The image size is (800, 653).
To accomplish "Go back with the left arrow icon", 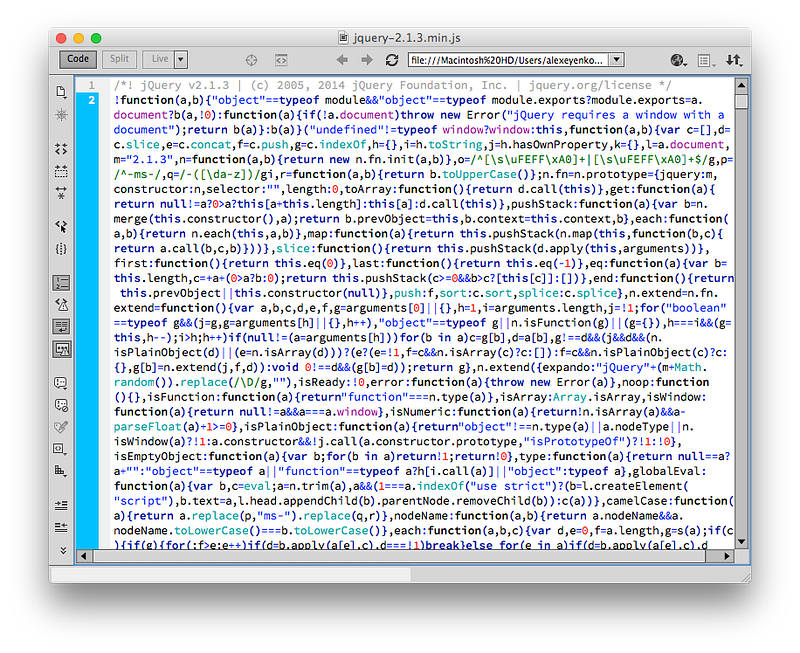I will click(x=342, y=60).
